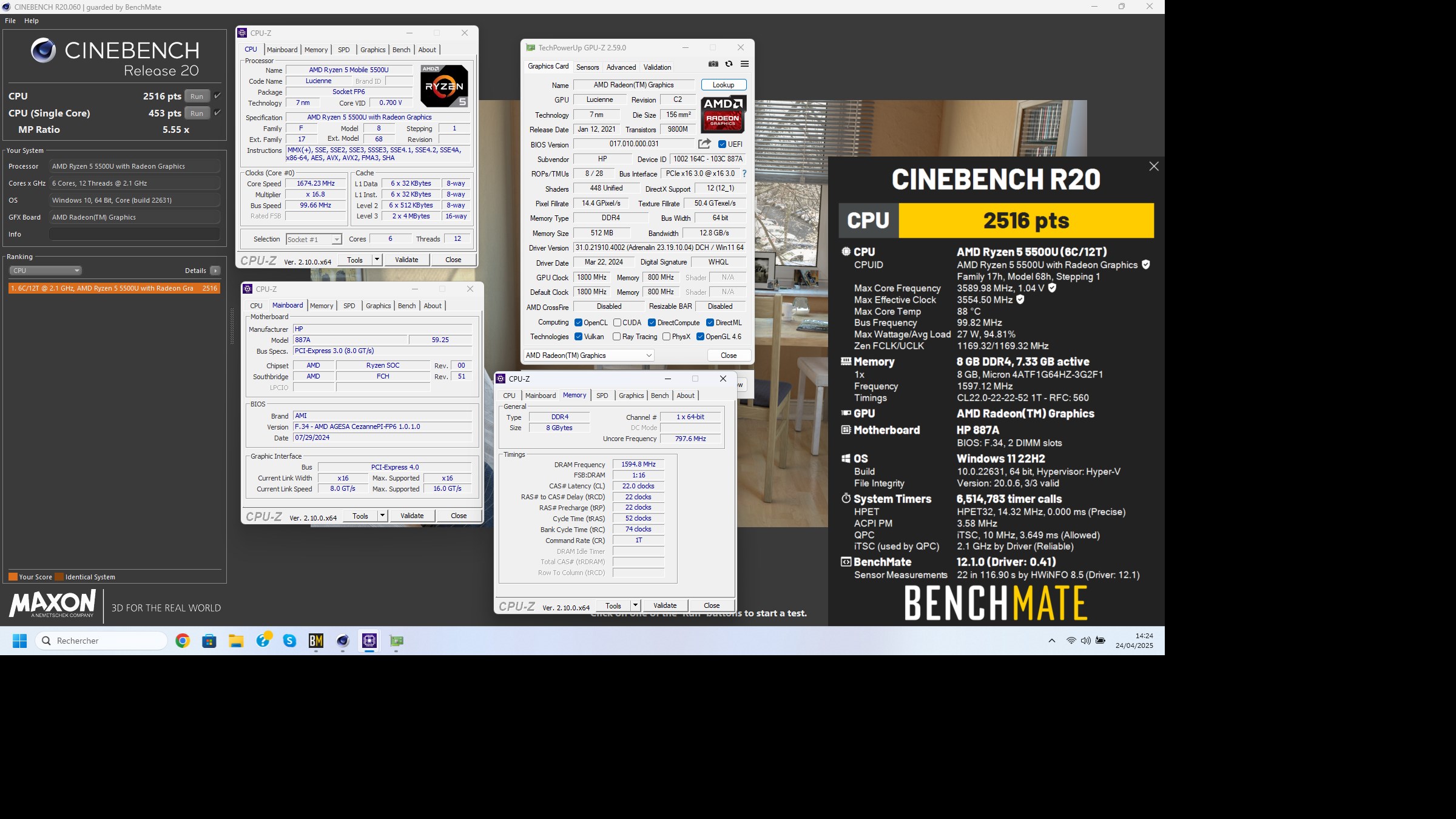The width and height of the screenshot is (1456, 819).
Task: Open the Ranking CPU dropdown in Cinebench
Action: pyautogui.click(x=45, y=271)
